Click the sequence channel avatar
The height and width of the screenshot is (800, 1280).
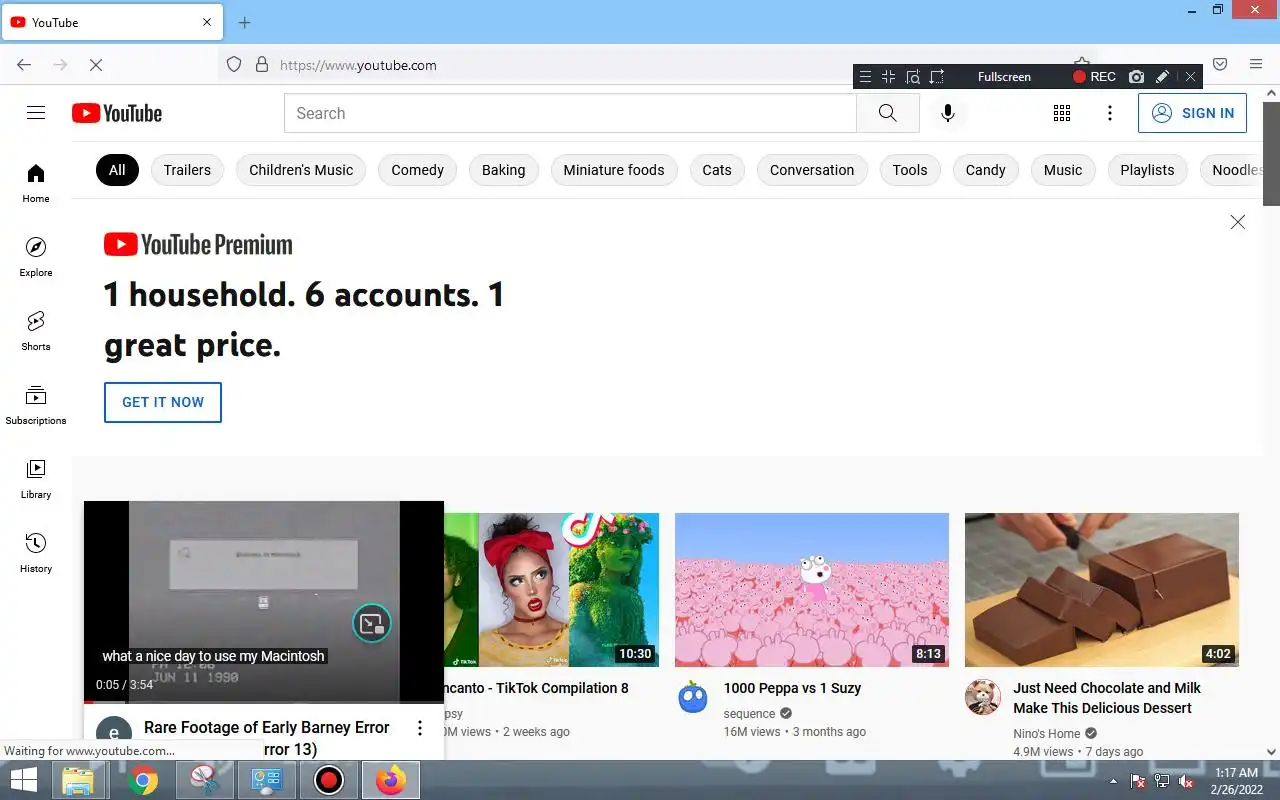pos(693,697)
